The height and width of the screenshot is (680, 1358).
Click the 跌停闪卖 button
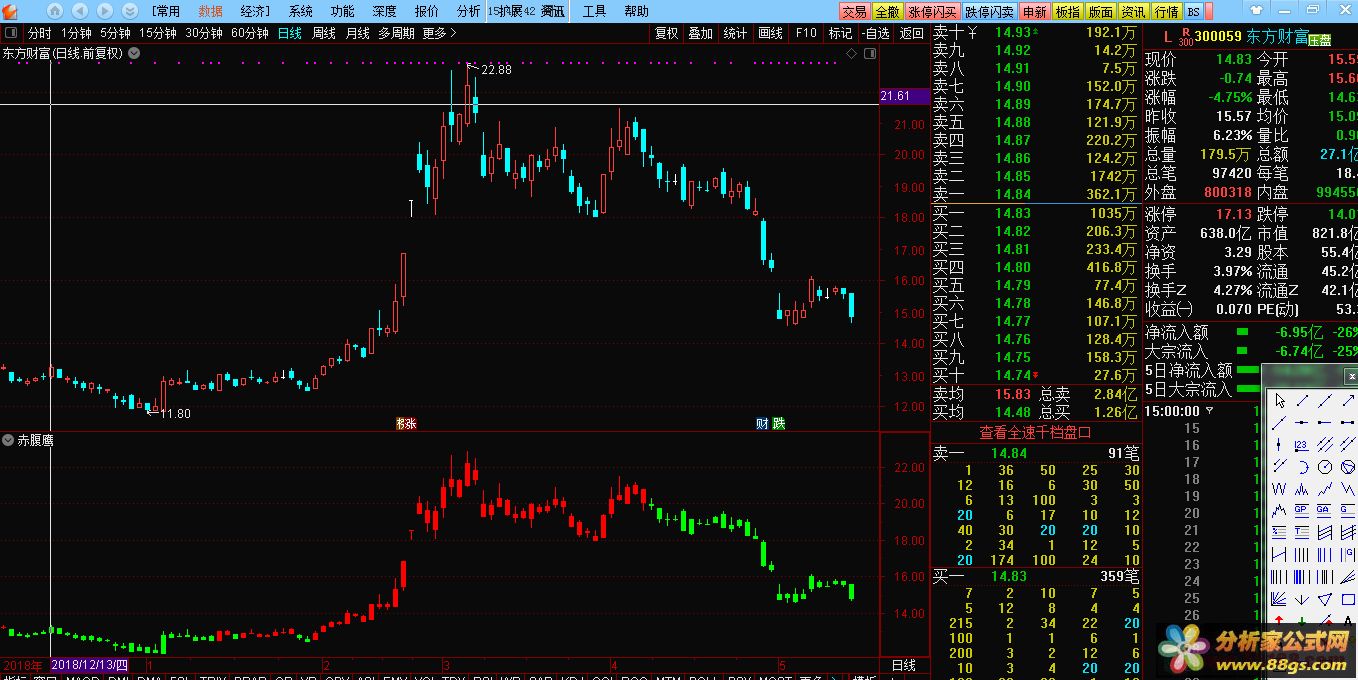click(989, 12)
